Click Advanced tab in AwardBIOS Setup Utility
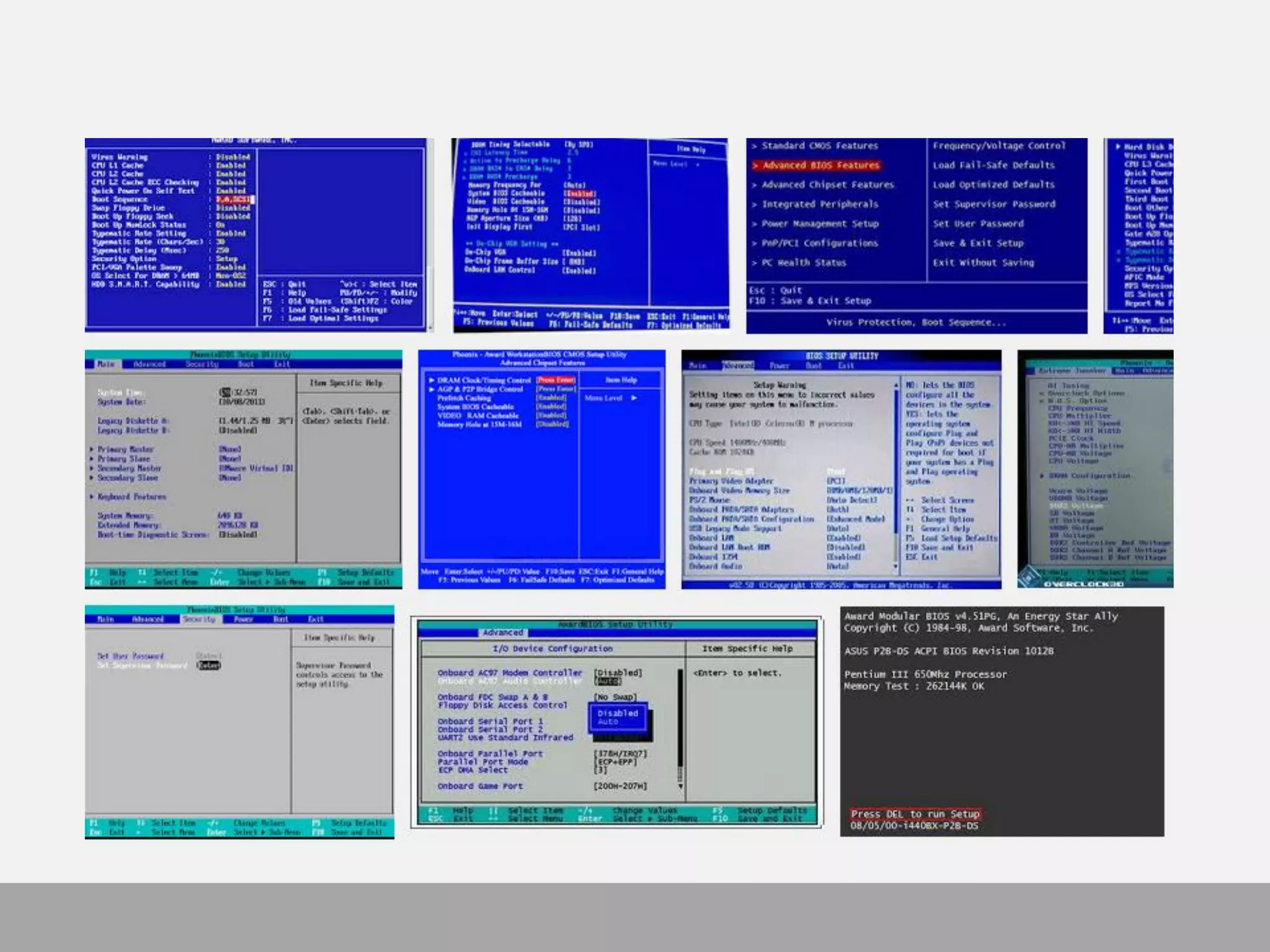The height and width of the screenshot is (952, 1270). coord(502,632)
